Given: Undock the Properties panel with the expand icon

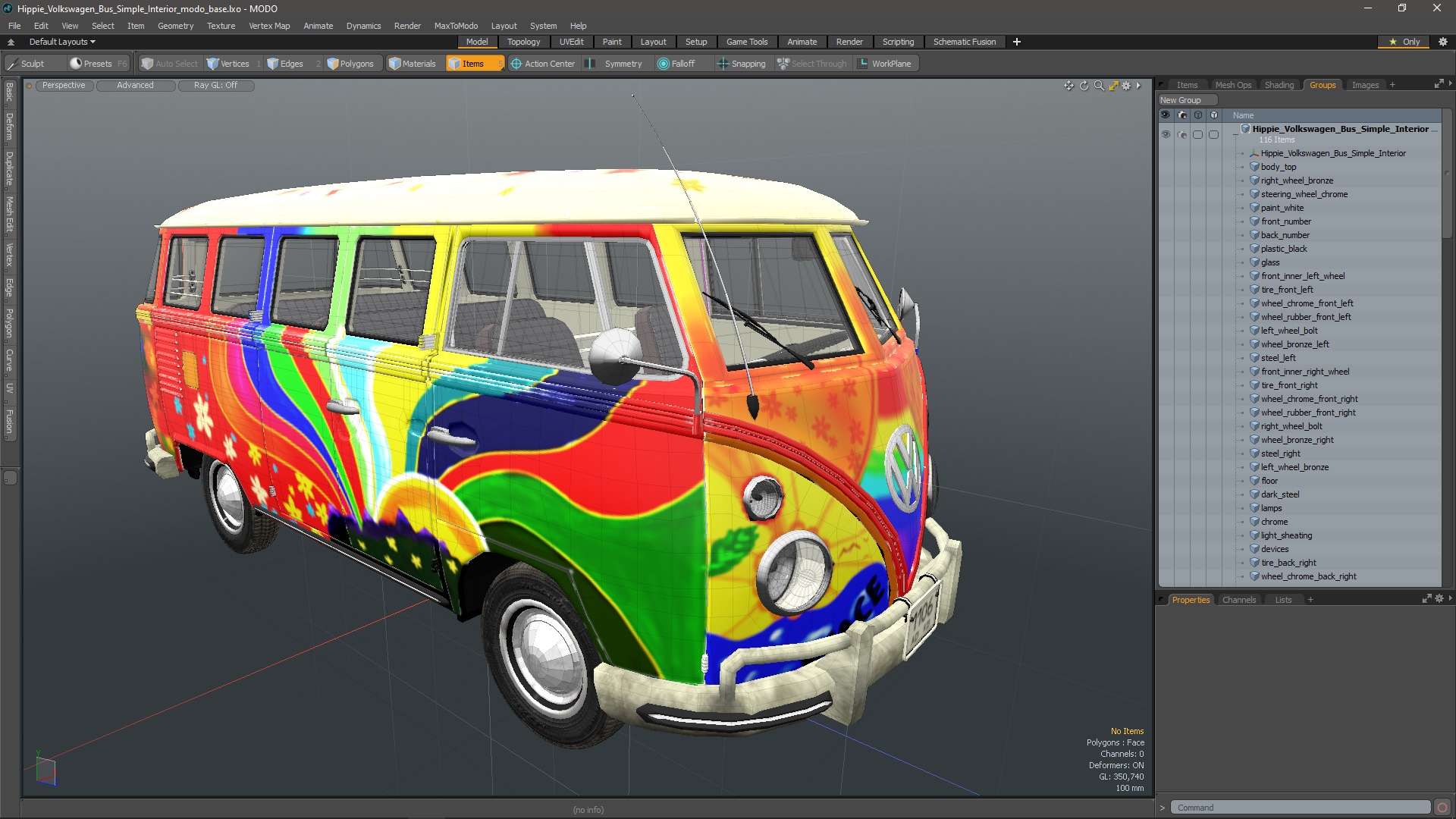Looking at the screenshot, I should pyautogui.click(x=1426, y=598).
